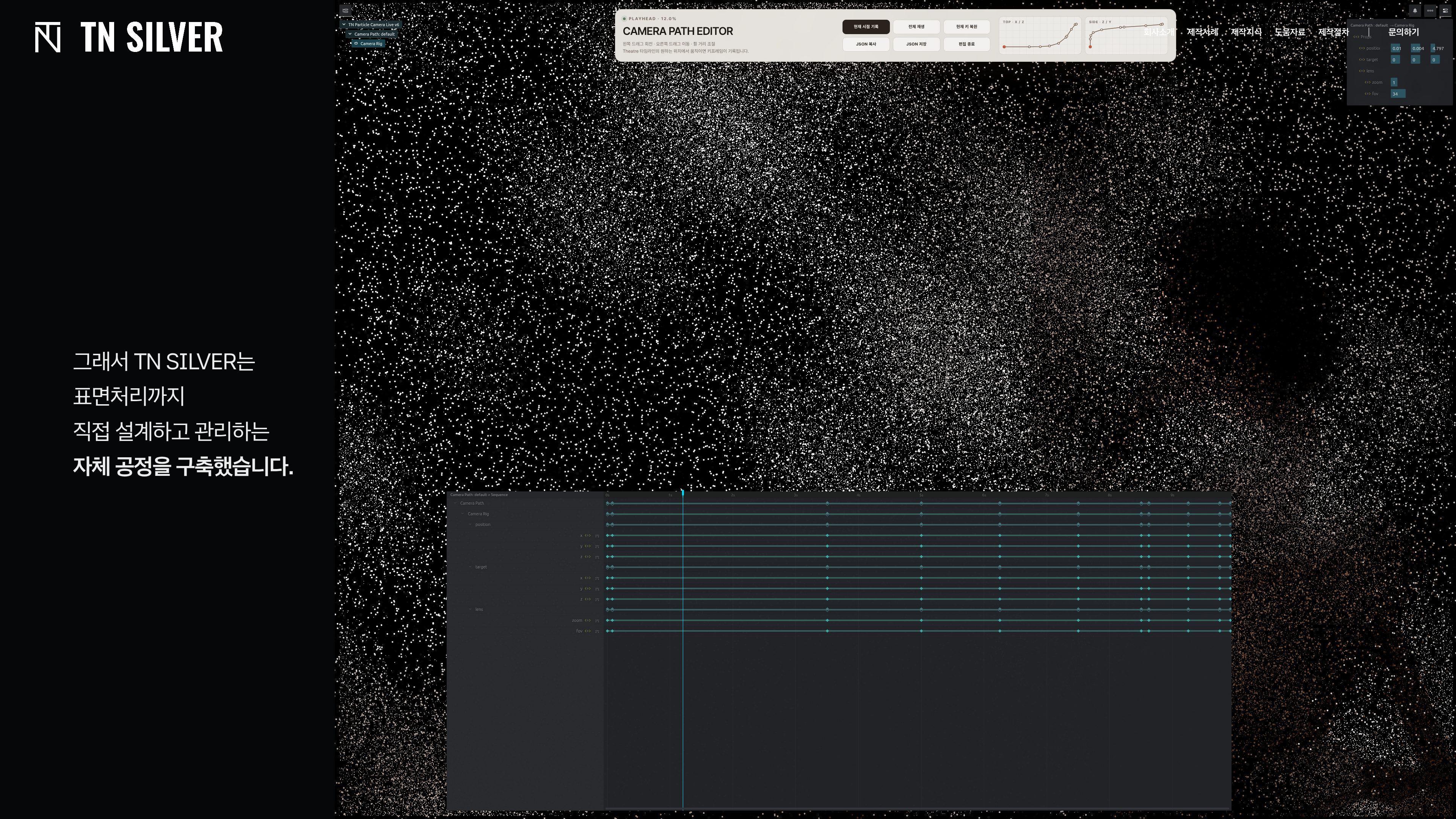Click the JSON 저장 button

916,44
